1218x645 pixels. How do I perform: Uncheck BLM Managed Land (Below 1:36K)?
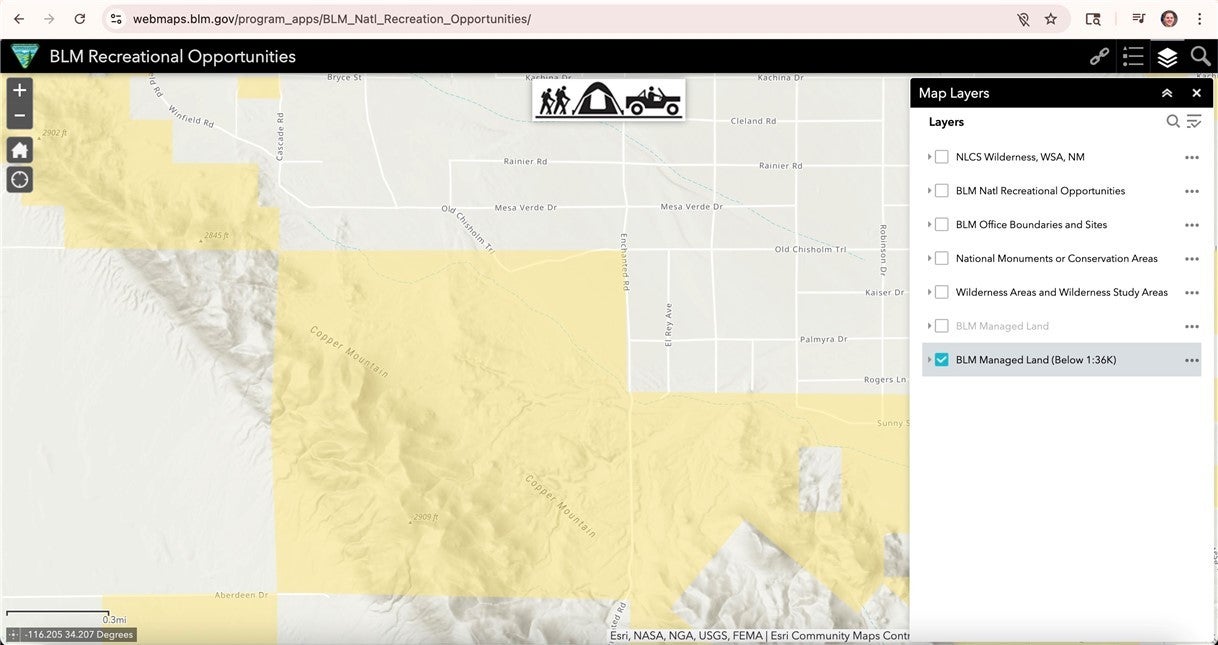tap(941, 360)
